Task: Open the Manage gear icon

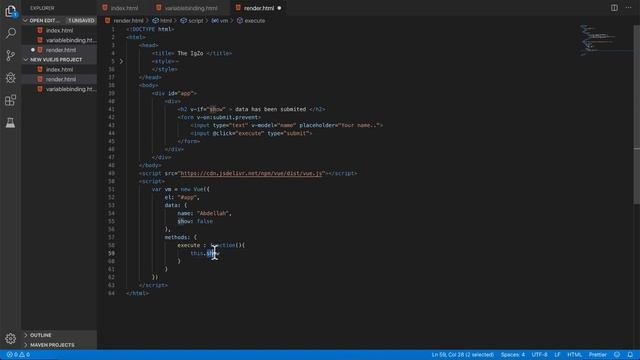Action: (11, 338)
